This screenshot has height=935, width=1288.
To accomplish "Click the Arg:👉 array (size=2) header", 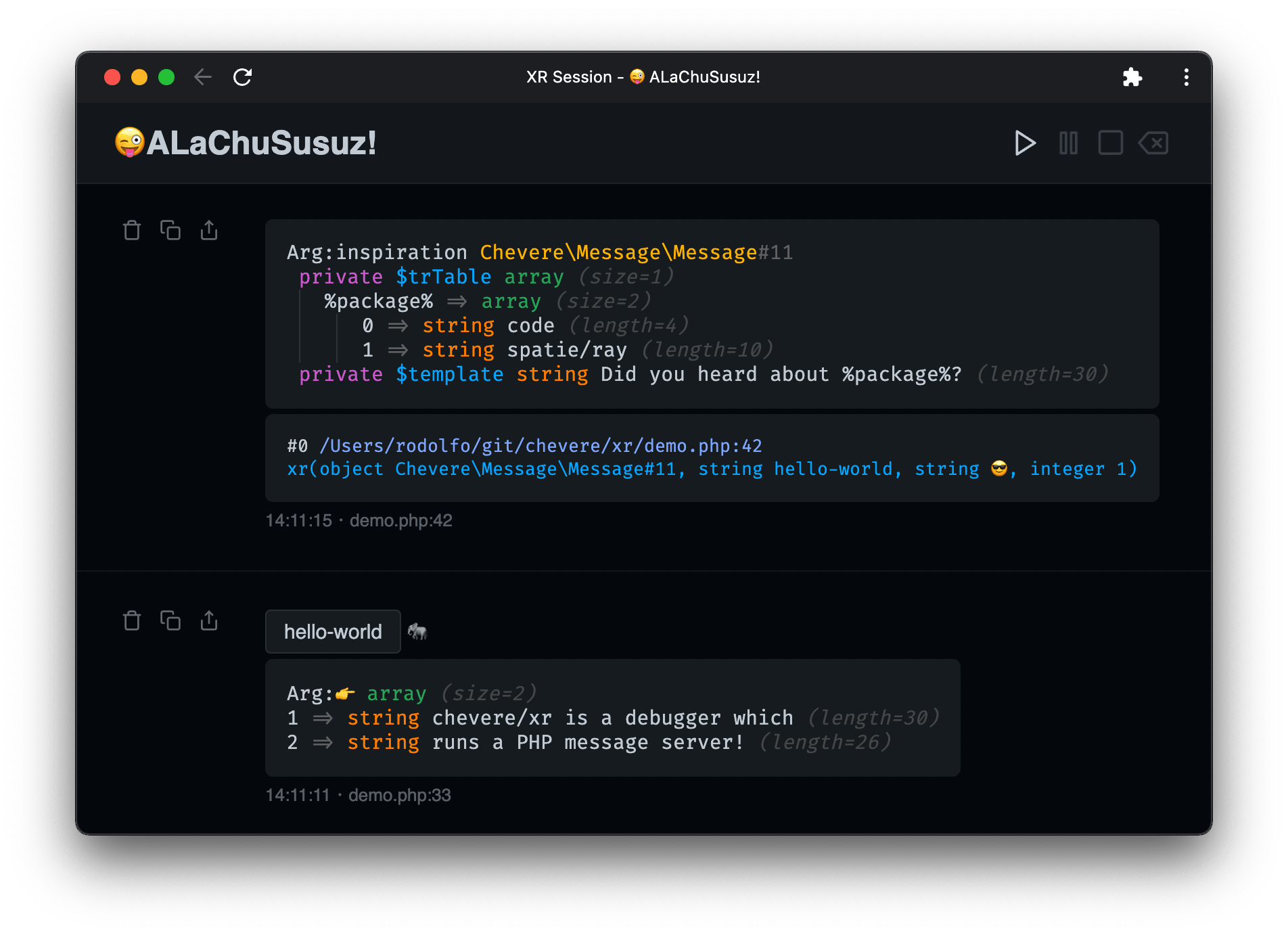I will point(411,693).
